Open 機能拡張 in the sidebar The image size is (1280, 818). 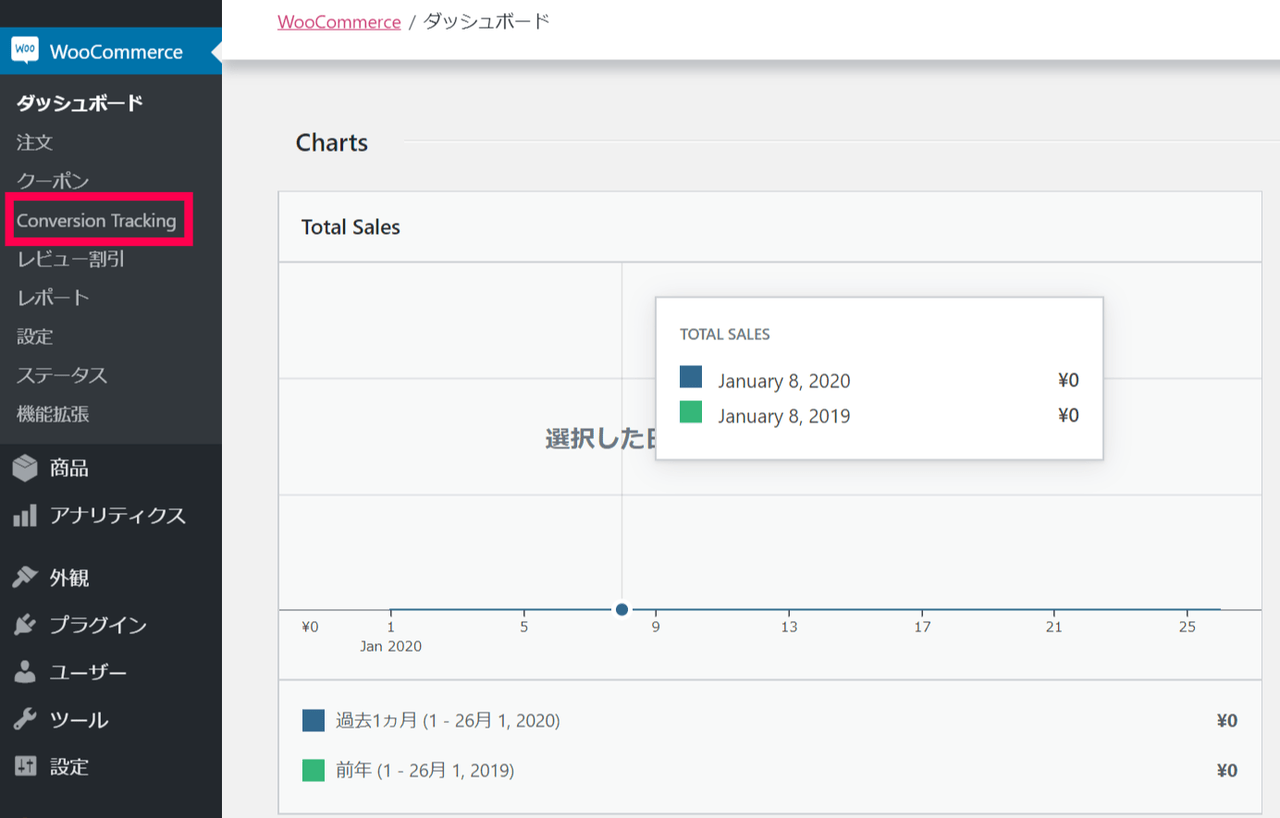[x=53, y=414]
